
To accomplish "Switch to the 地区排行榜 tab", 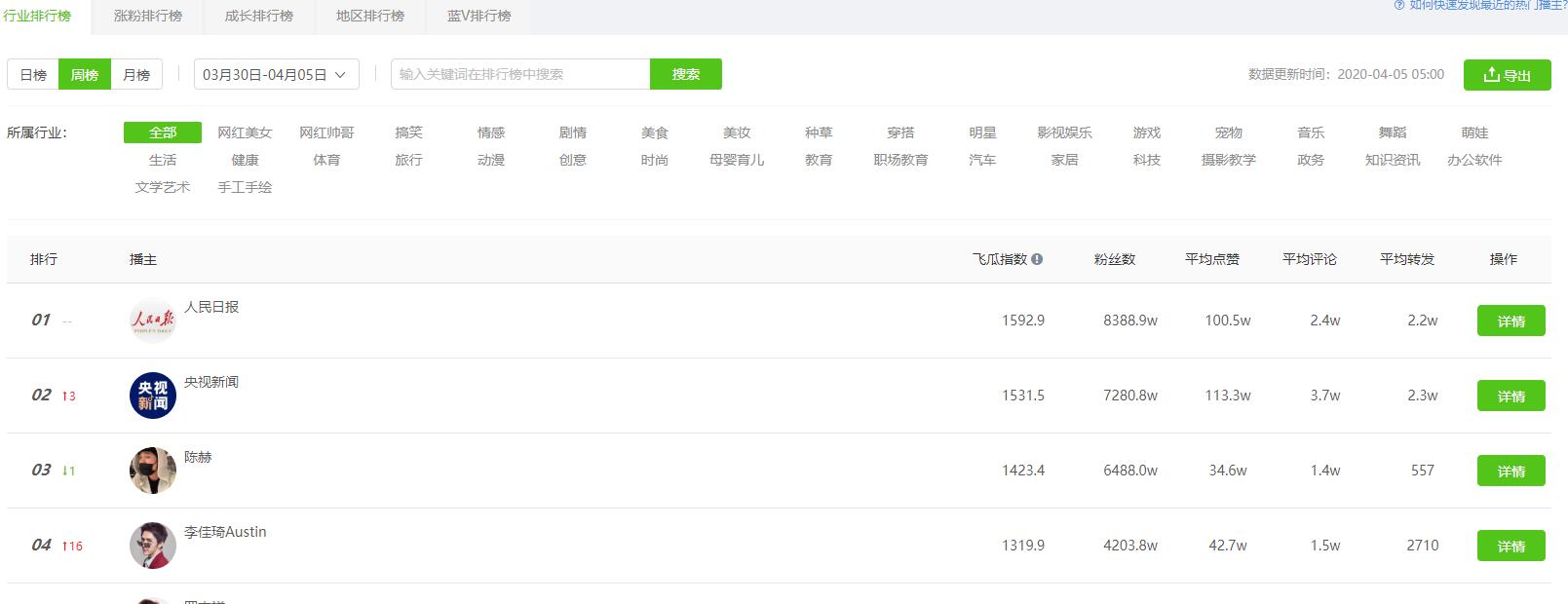I will click(370, 16).
